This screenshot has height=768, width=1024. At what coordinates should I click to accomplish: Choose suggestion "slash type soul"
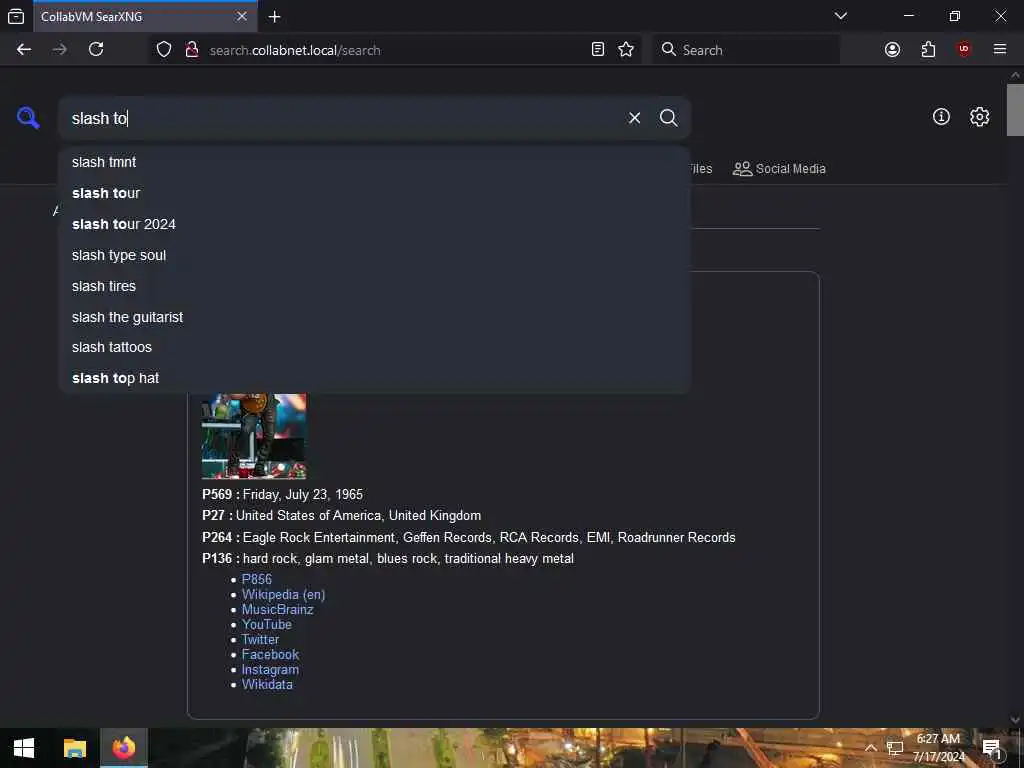[374, 255]
